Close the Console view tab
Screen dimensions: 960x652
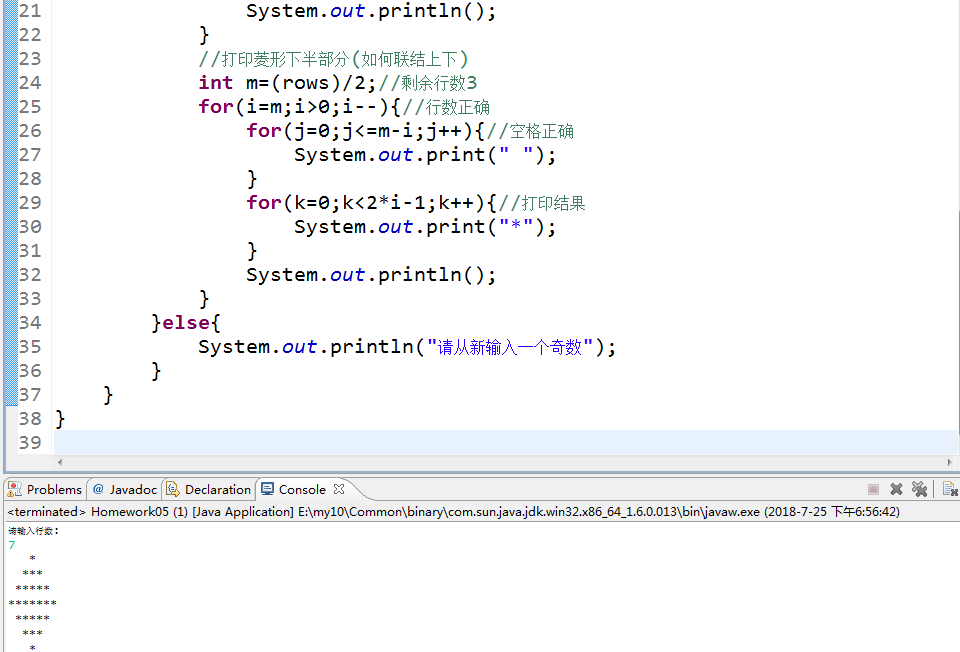click(x=339, y=489)
